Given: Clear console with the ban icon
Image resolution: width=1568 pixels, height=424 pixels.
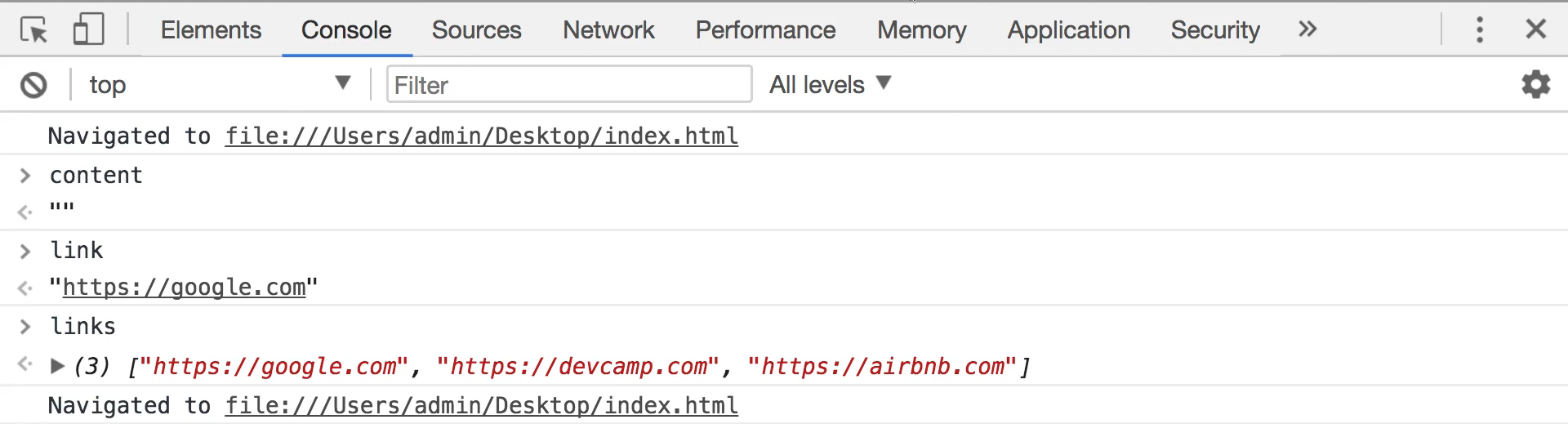Looking at the screenshot, I should 33,85.
